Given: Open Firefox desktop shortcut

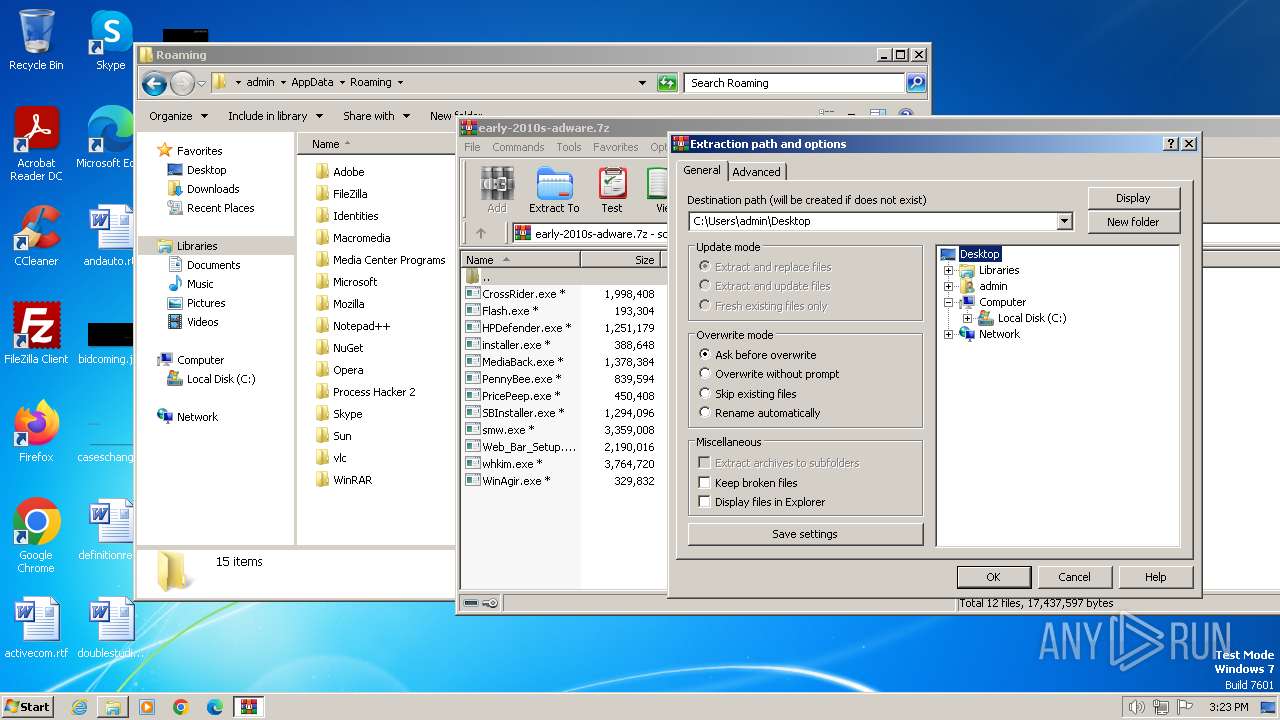Looking at the screenshot, I should pos(36,432).
